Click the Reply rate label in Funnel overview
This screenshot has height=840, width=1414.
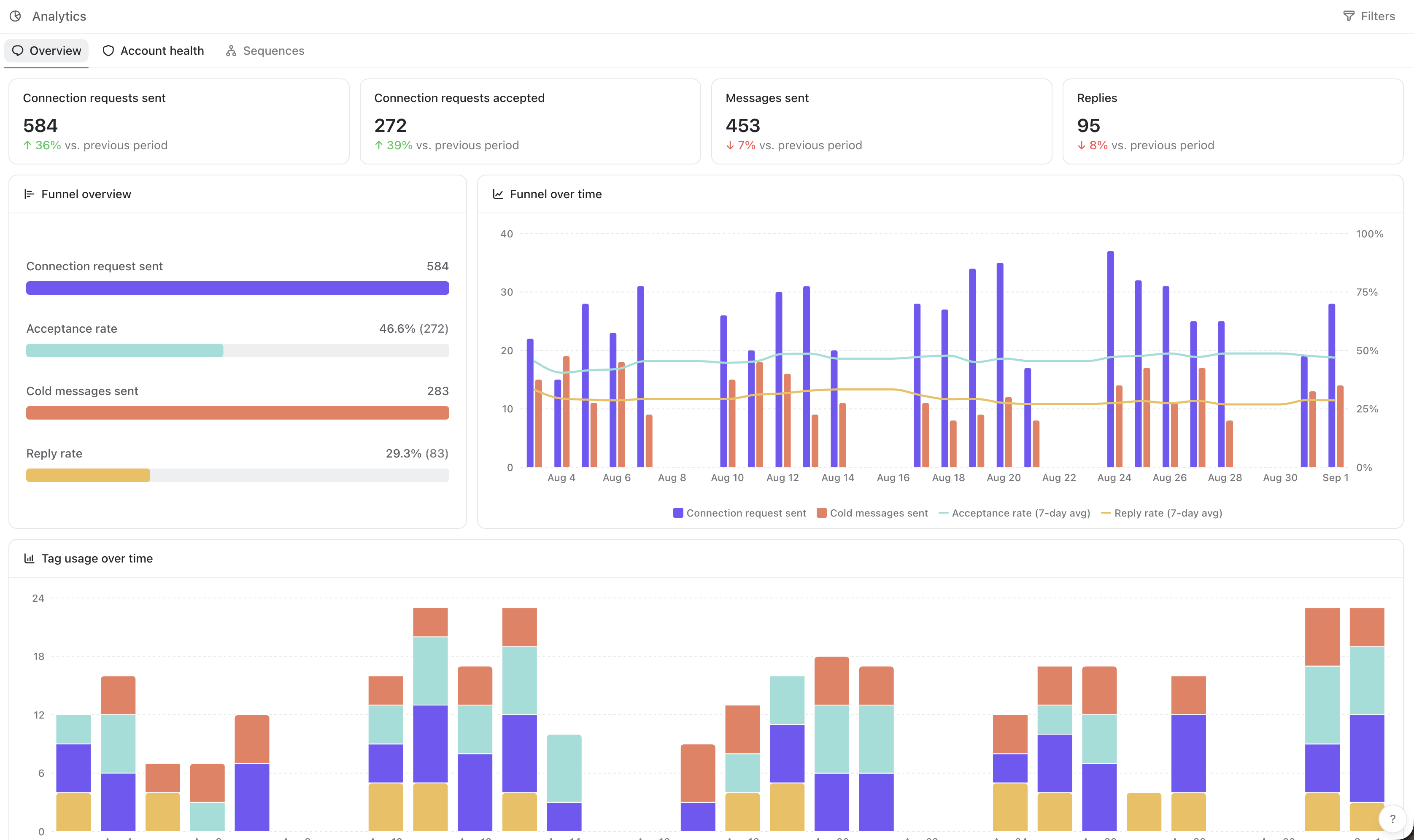coord(54,453)
